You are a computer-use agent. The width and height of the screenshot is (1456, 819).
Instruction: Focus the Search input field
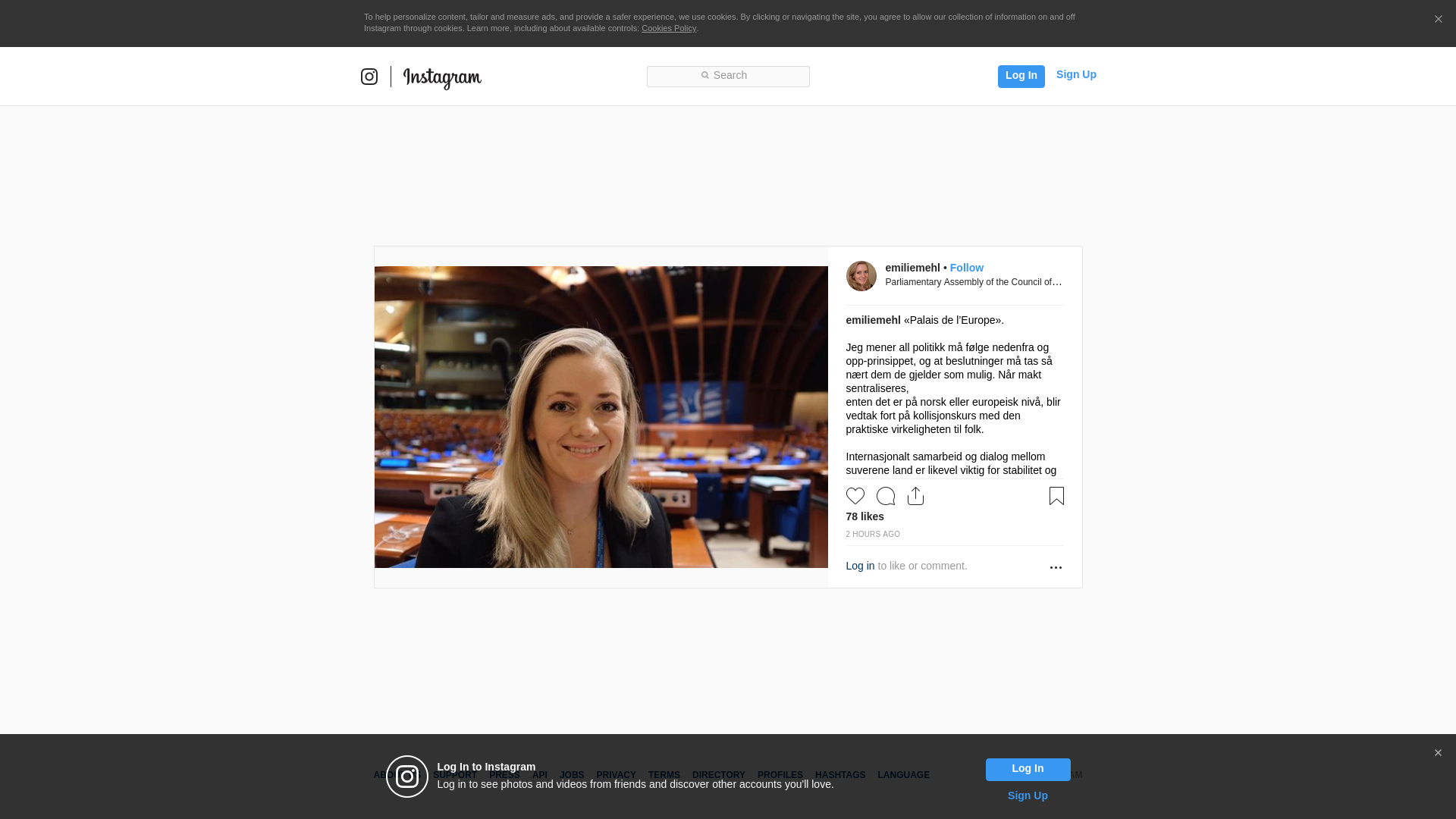click(x=728, y=77)
